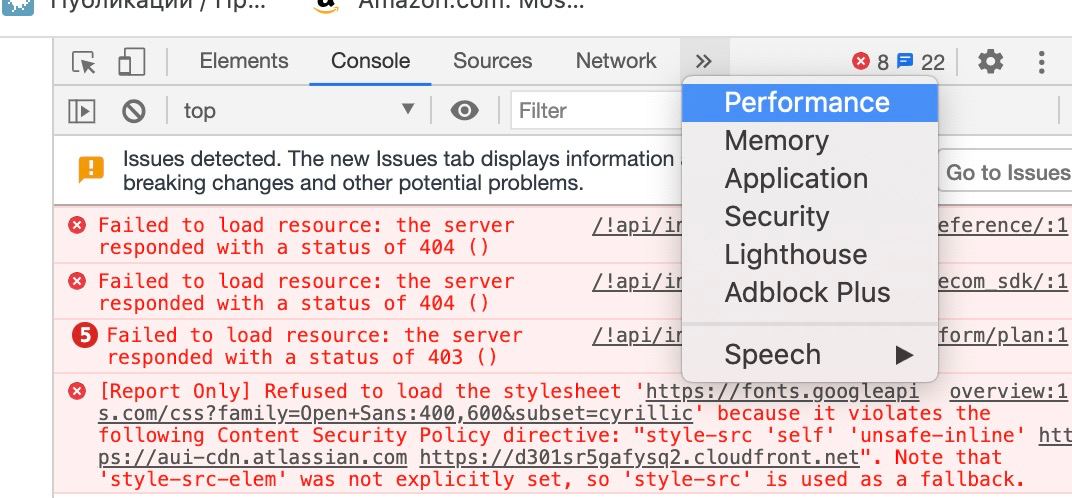The image size is (1072, 498).
Task: Activate the inspect element picker icon
Action: [84, 62]
